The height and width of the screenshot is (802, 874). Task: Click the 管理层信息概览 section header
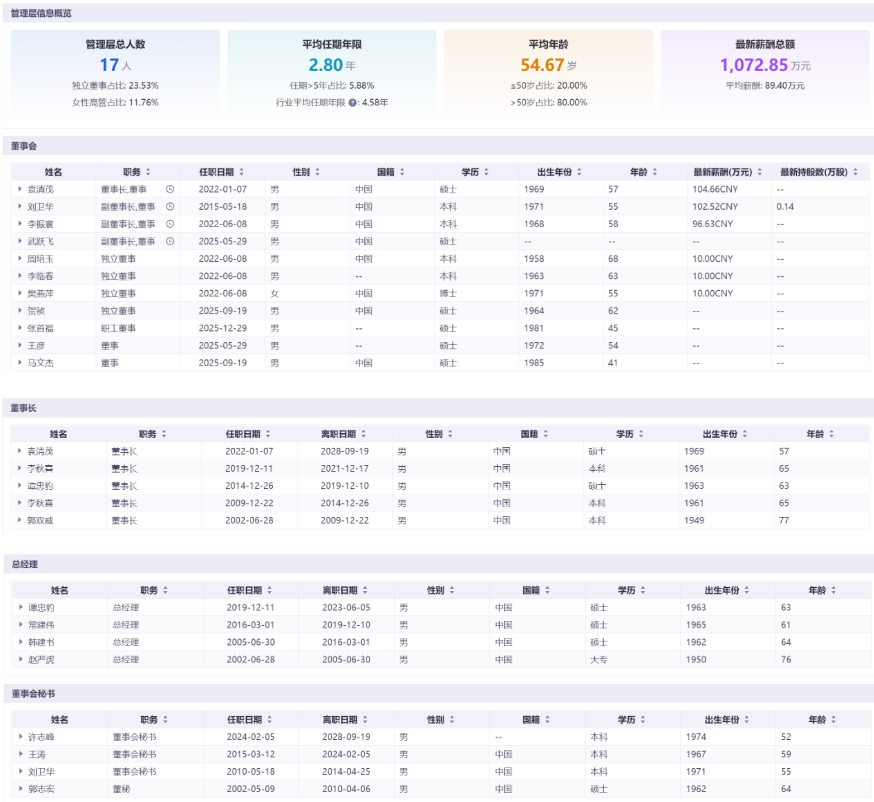click(x=41, y=13)
